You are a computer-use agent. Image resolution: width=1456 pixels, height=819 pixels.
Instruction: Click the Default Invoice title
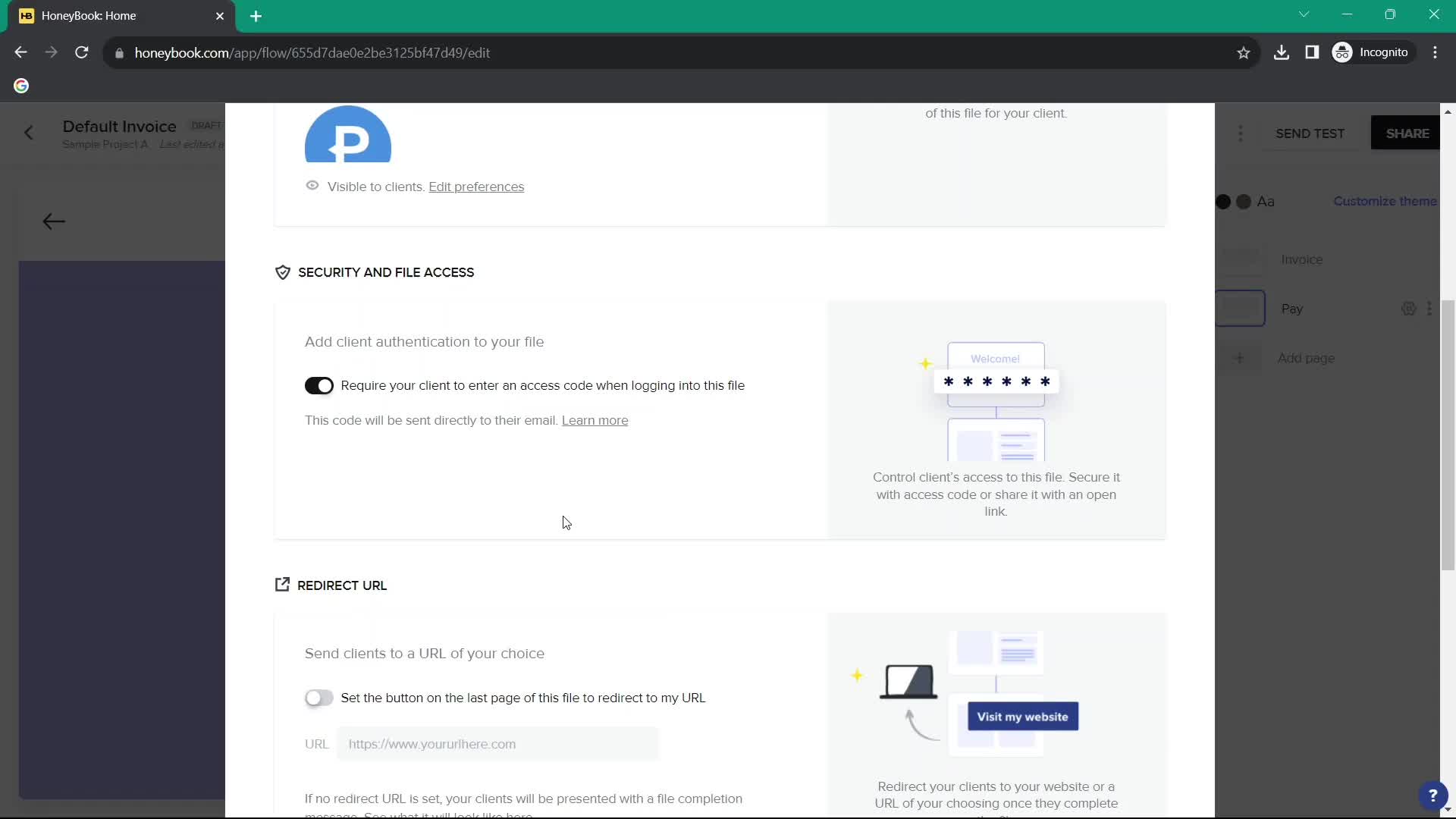[x=120, y=127]
